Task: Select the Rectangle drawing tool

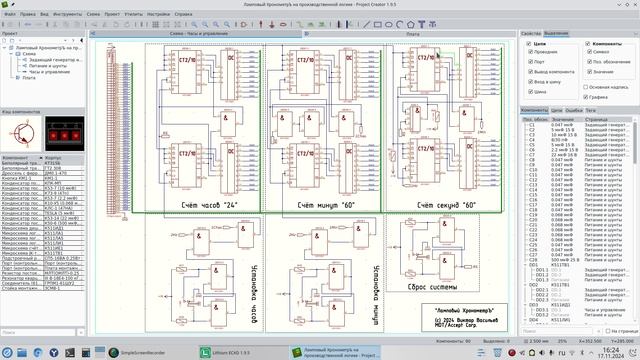Action: 378,24
